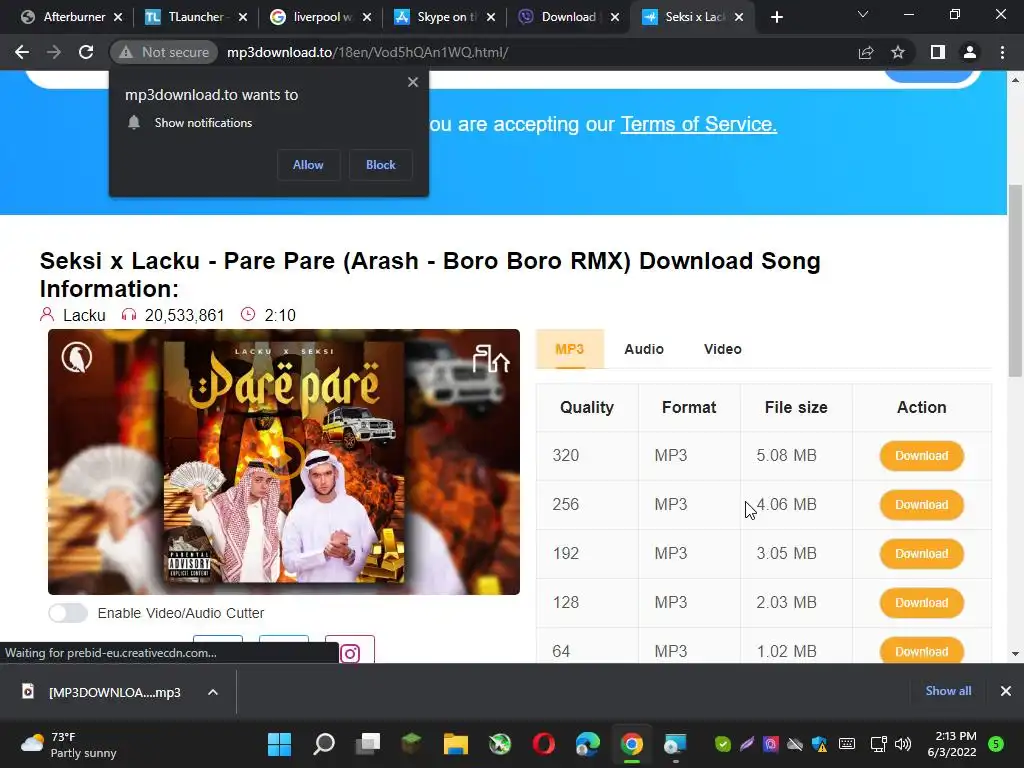Open the tab search dropdown
Image resolution: width=1024 pixels, height=768 pixels.
click(x=863, y=14)
